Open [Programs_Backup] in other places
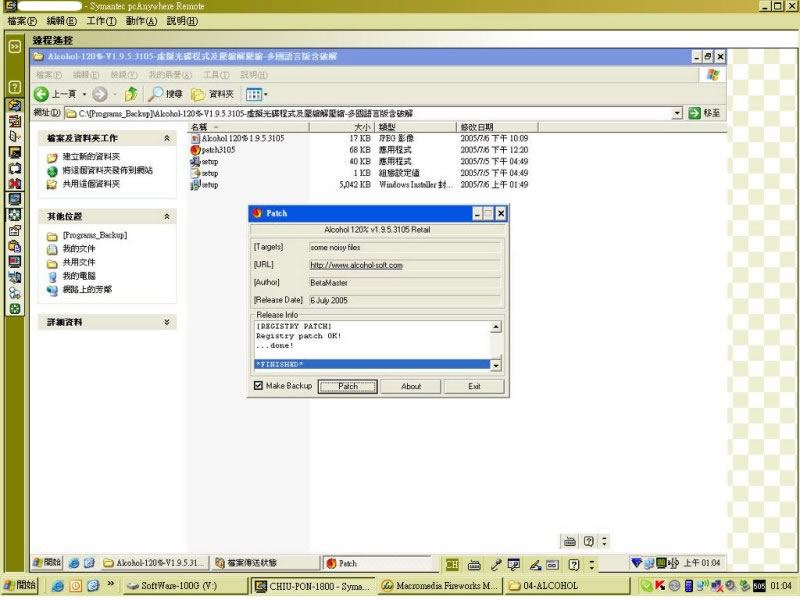This screenshot has width=800, height=600. 94,235
